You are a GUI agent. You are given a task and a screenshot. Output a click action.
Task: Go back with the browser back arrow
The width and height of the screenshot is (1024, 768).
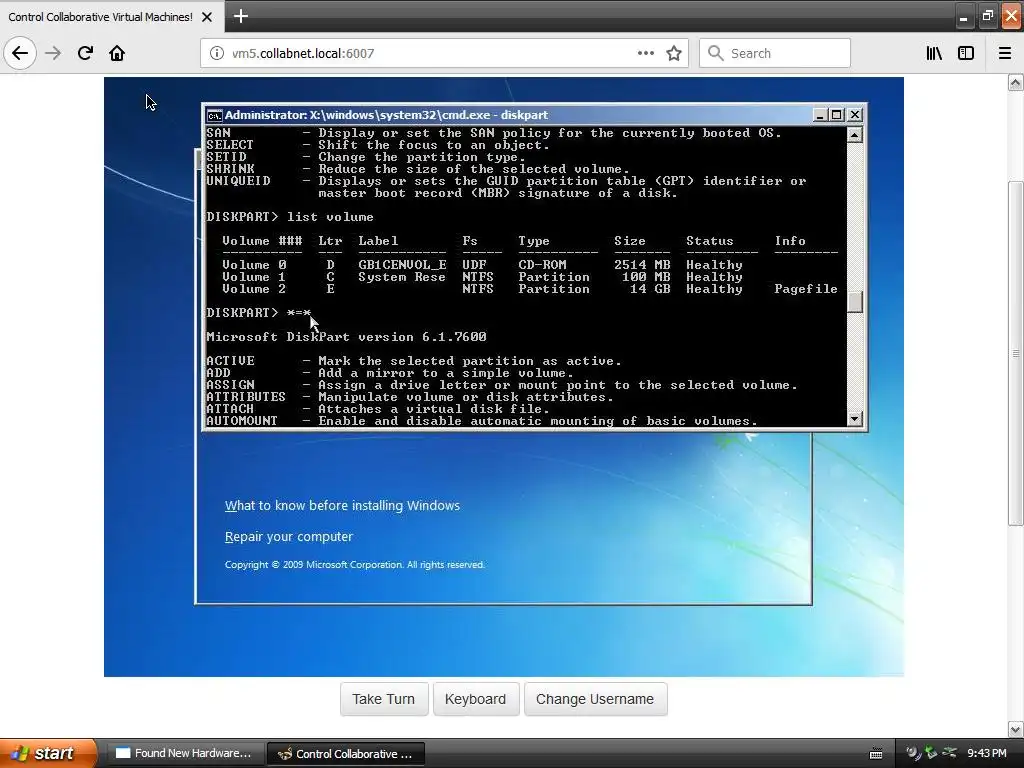[x=20, y=53]
